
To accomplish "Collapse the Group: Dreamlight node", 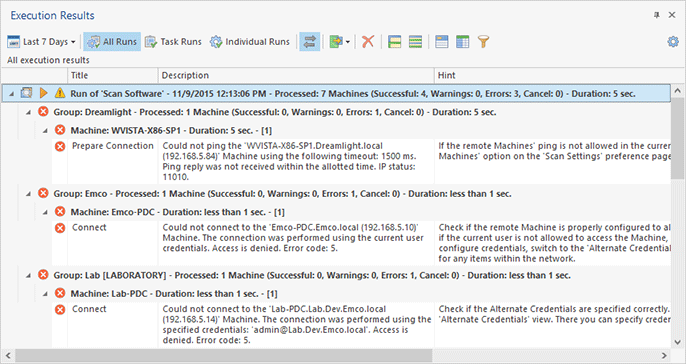I will pyautogui.click(x=28, y=112).
